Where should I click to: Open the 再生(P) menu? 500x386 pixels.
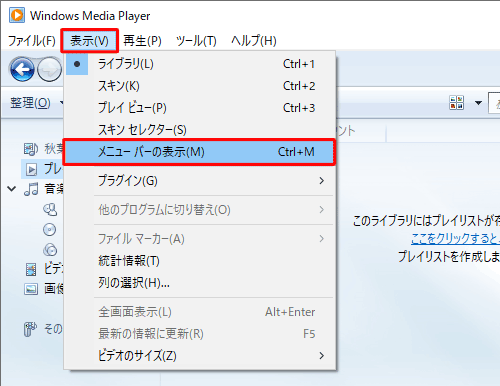point(142,41)
